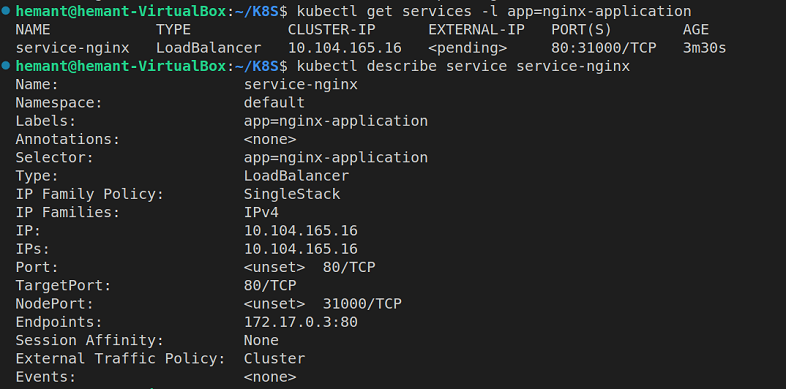Click the None value beside Session Affinity
This screenshot has height=389, width=786.
261,340
